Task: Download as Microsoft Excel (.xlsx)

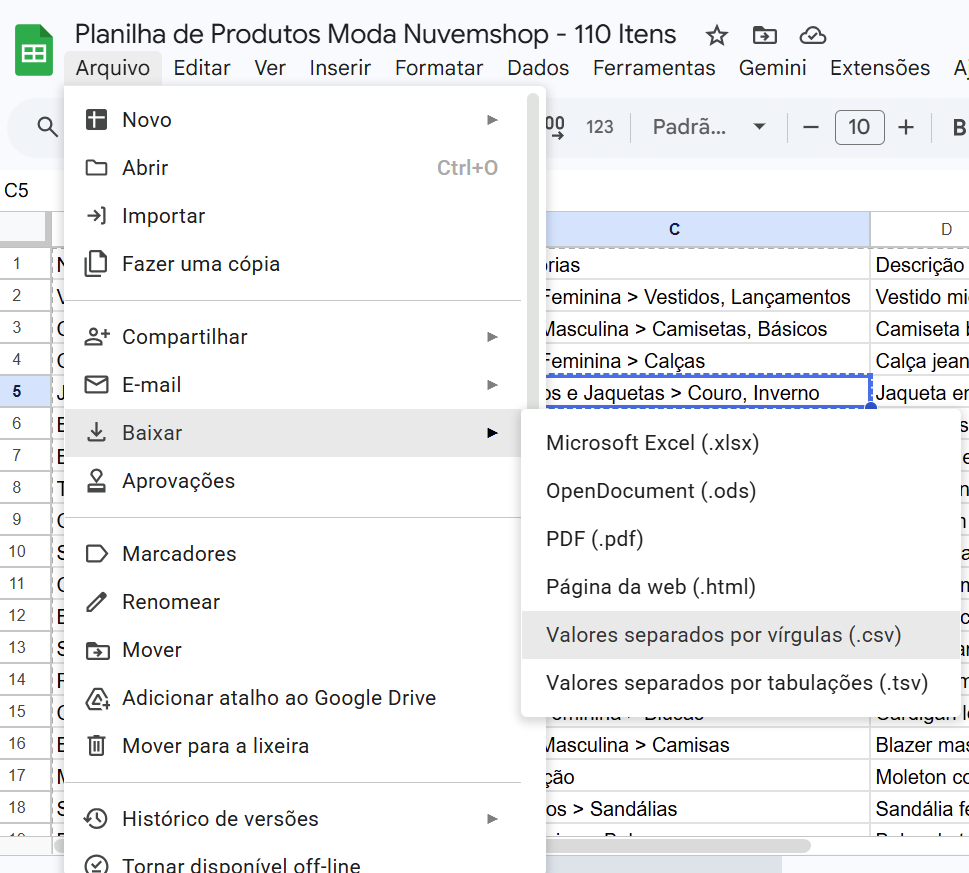Action: click(x=741, y=444)
